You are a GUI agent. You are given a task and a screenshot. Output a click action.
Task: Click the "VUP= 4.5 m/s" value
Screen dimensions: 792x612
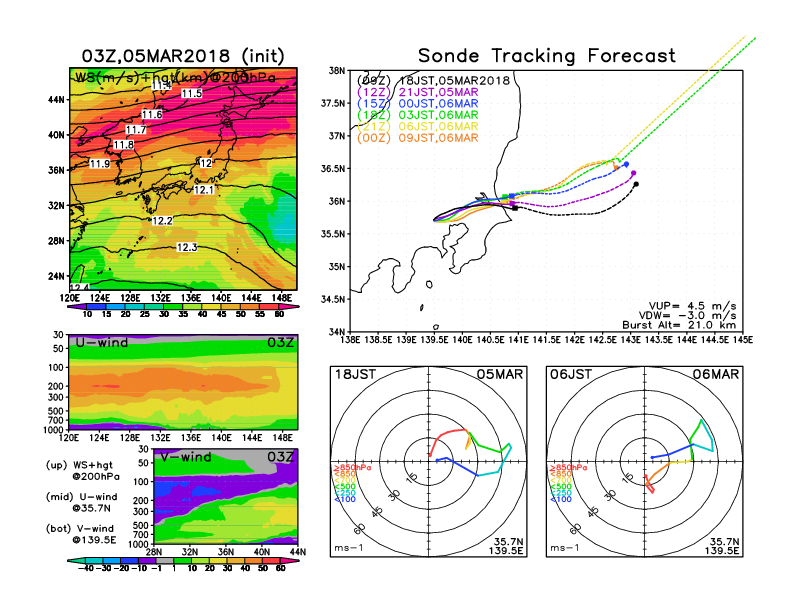692,306
